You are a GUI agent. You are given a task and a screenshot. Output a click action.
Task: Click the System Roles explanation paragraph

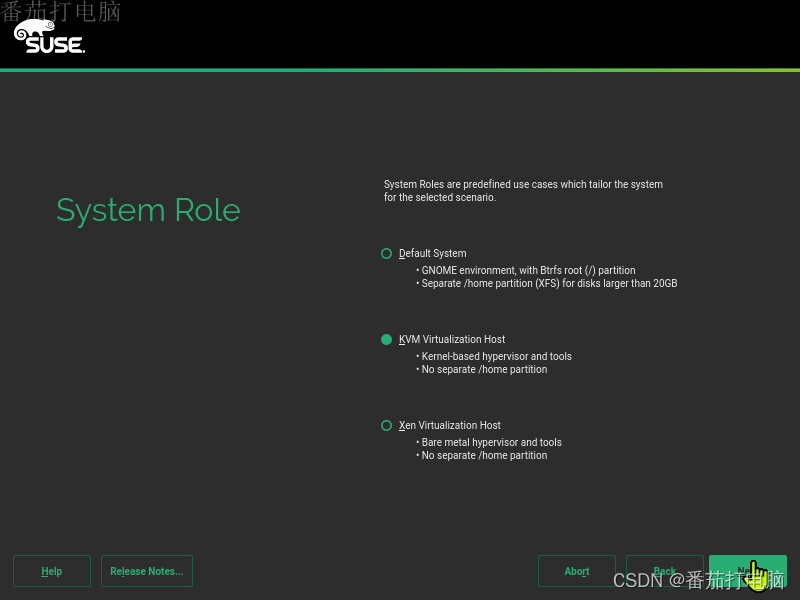click(x=523, y=190)
